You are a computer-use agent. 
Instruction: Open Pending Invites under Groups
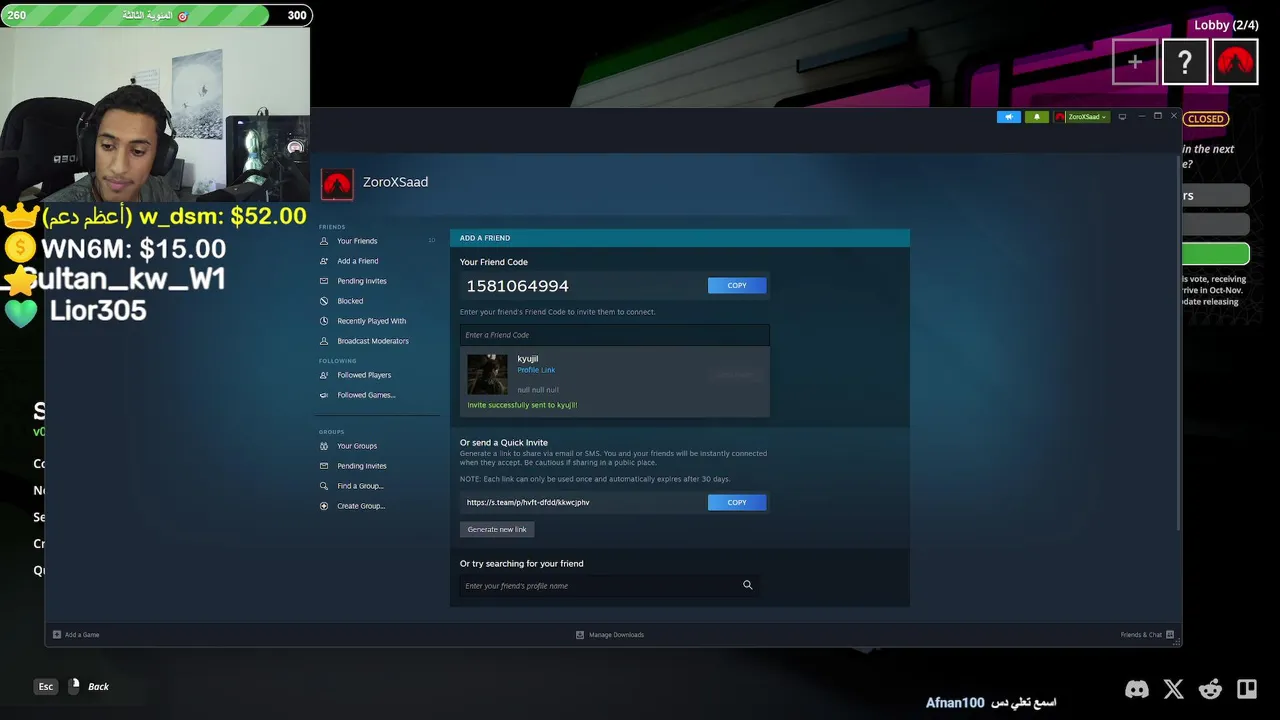pyautogui.click(x=361, y=466)
